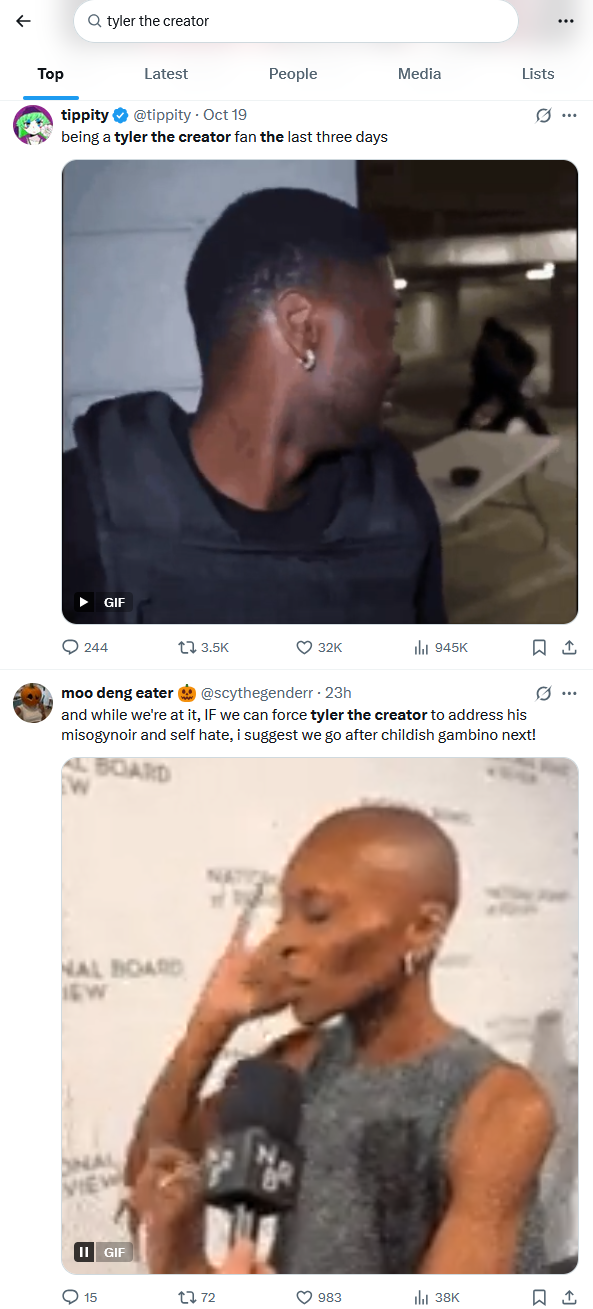Screen dimensions: 593x1309
Task: Open search options three-dot menu
Action: click(566, 21)
